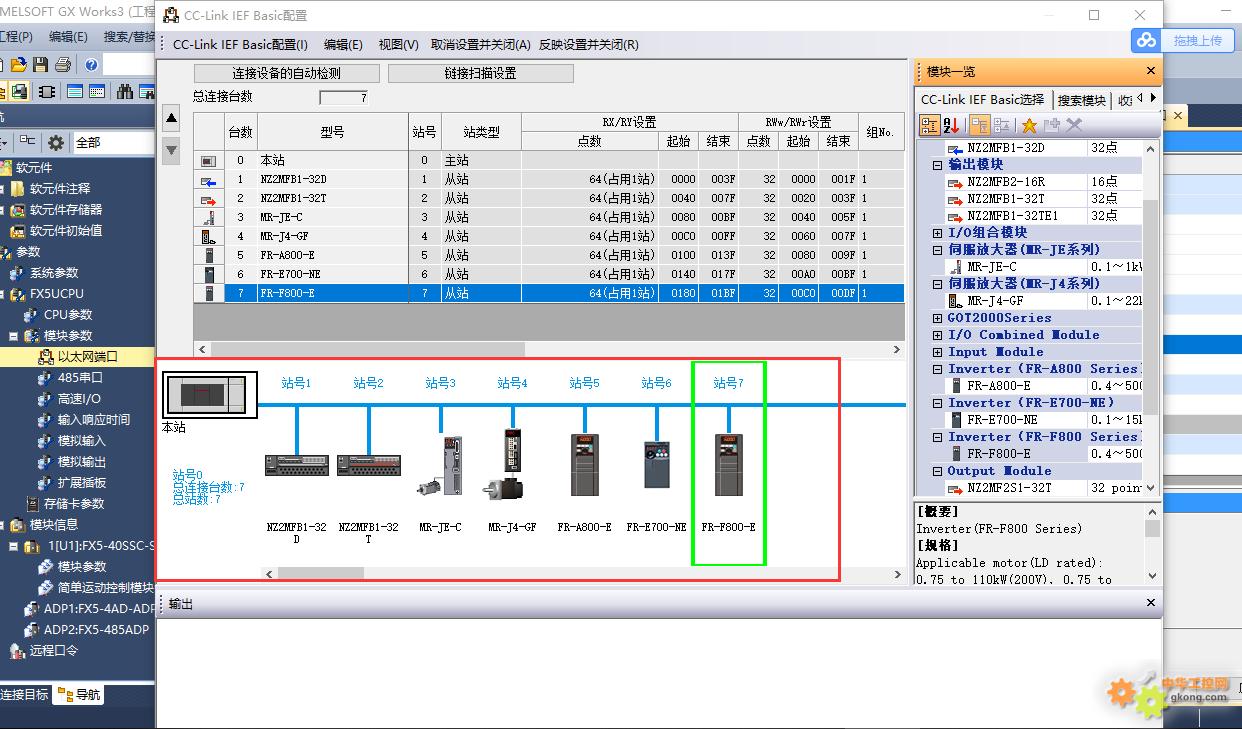Image resolution: width=1242 pixels, height=729 pixels.
Task: Click the tree view toggle icon beside gear
Action: tap(28, 142)
